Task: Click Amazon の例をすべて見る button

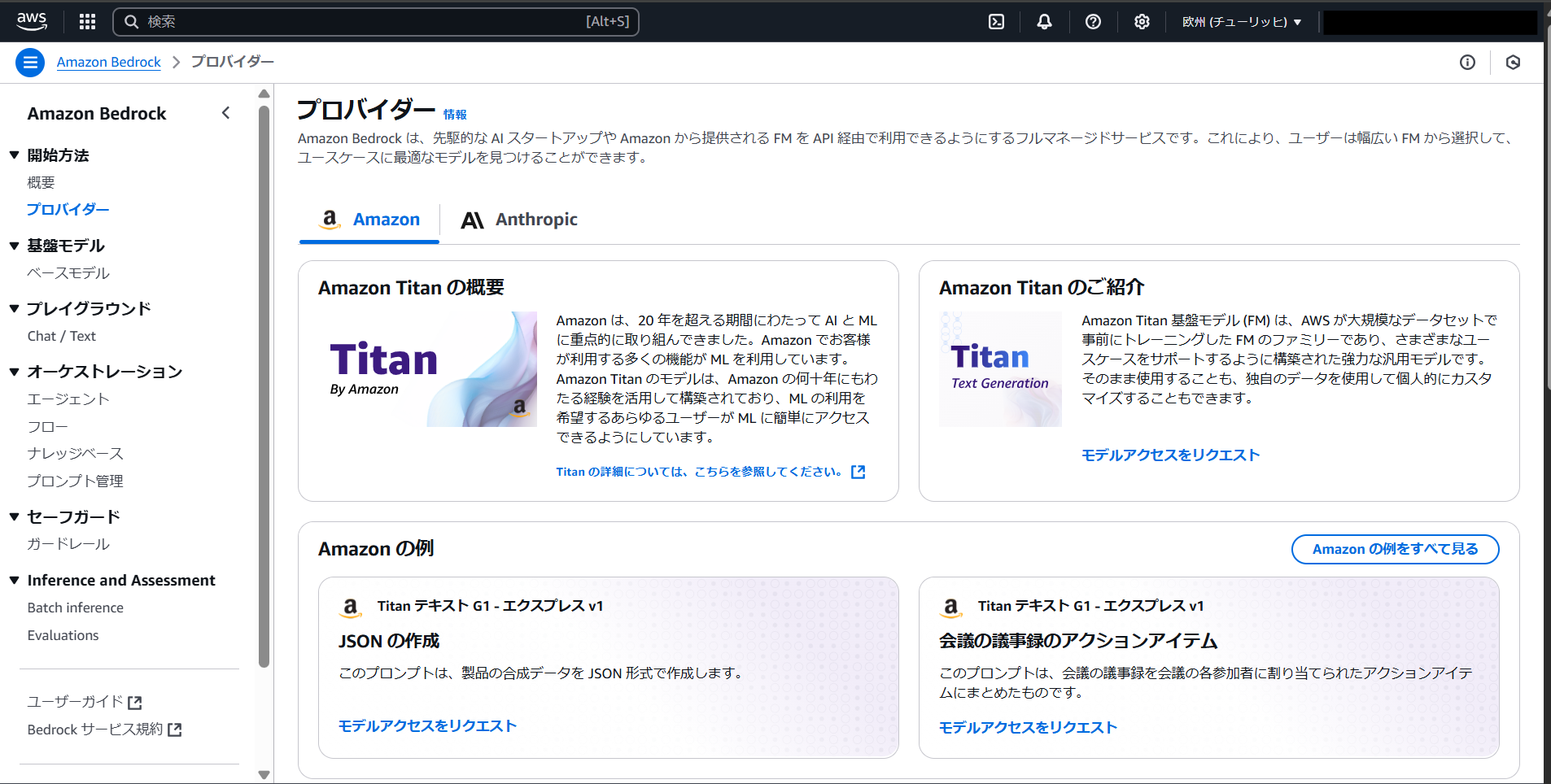Action: tap(1395, 549)
